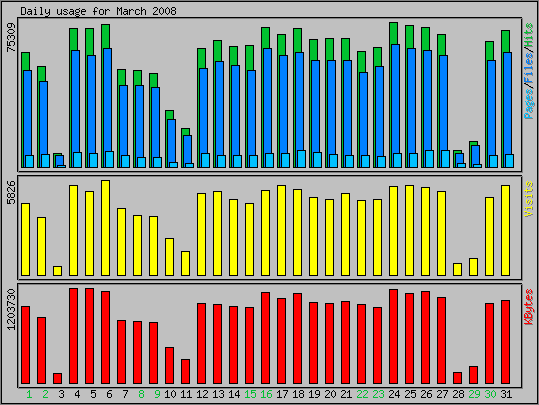
Task: Select the yellow visits bar for day 17
Action: coord(282,230)
